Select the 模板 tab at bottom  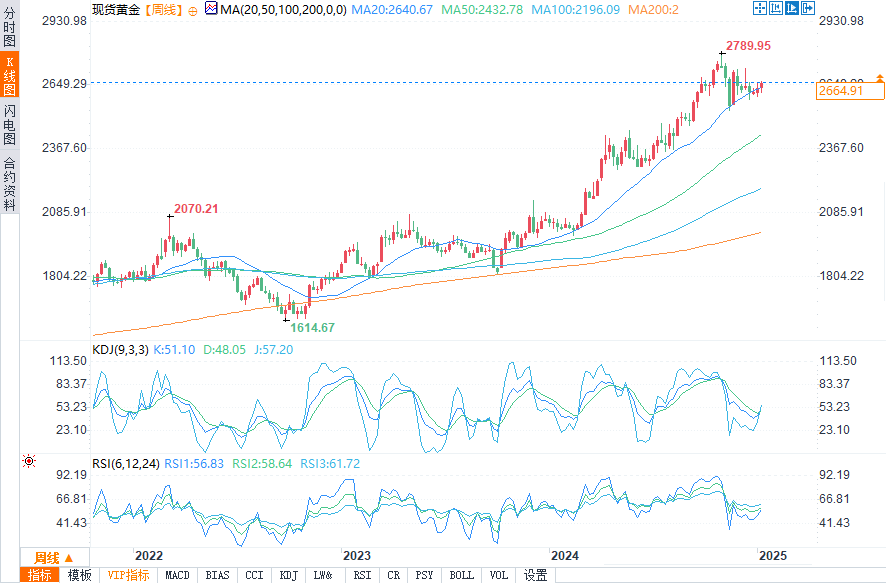click(x=79, y=575)
